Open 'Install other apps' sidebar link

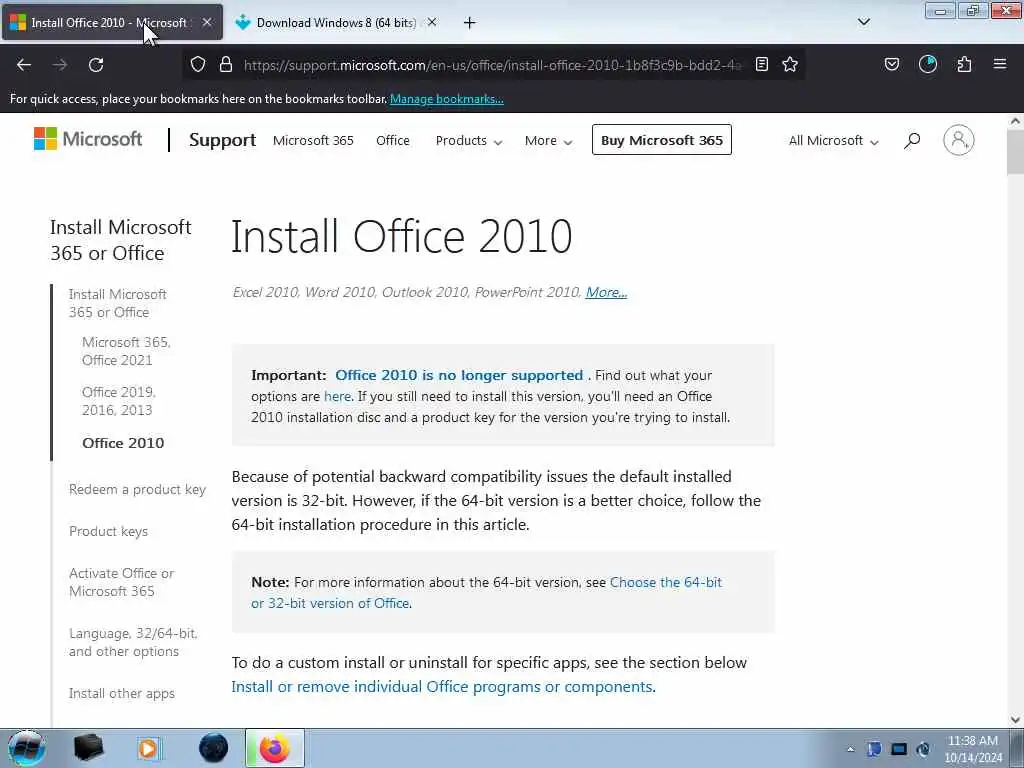pos(121,693)
